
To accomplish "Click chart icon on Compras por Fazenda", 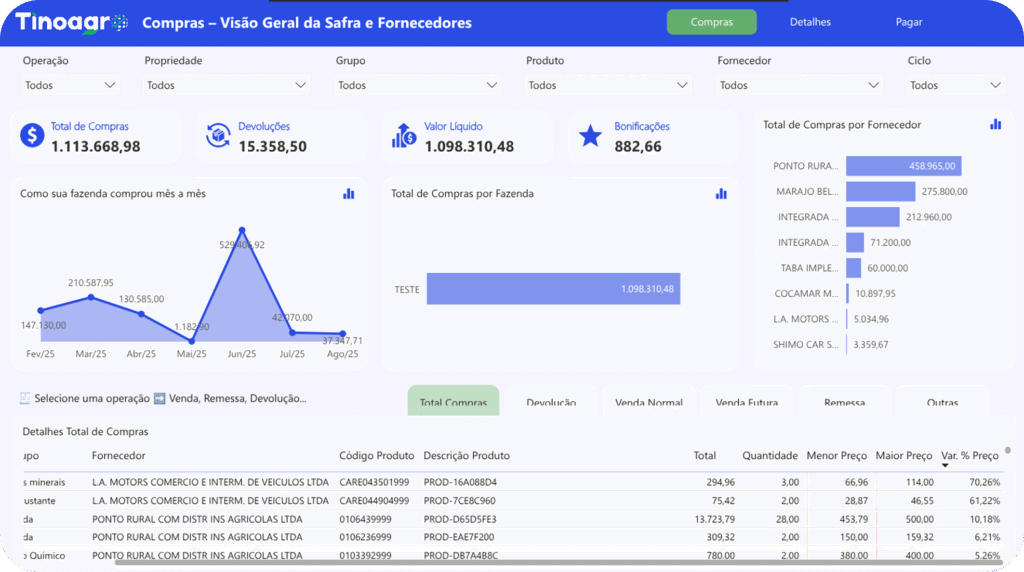I will [721, 194].
